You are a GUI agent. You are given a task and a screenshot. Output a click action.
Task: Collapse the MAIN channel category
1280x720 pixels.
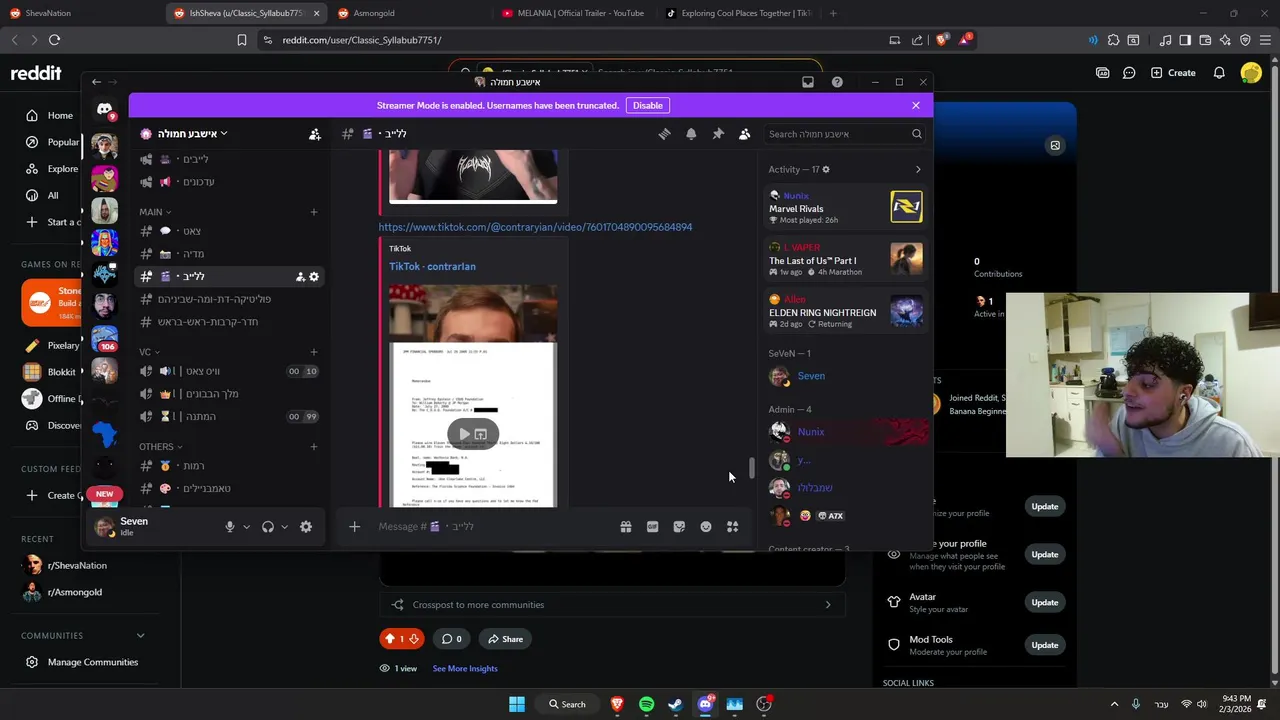(155, 212)
